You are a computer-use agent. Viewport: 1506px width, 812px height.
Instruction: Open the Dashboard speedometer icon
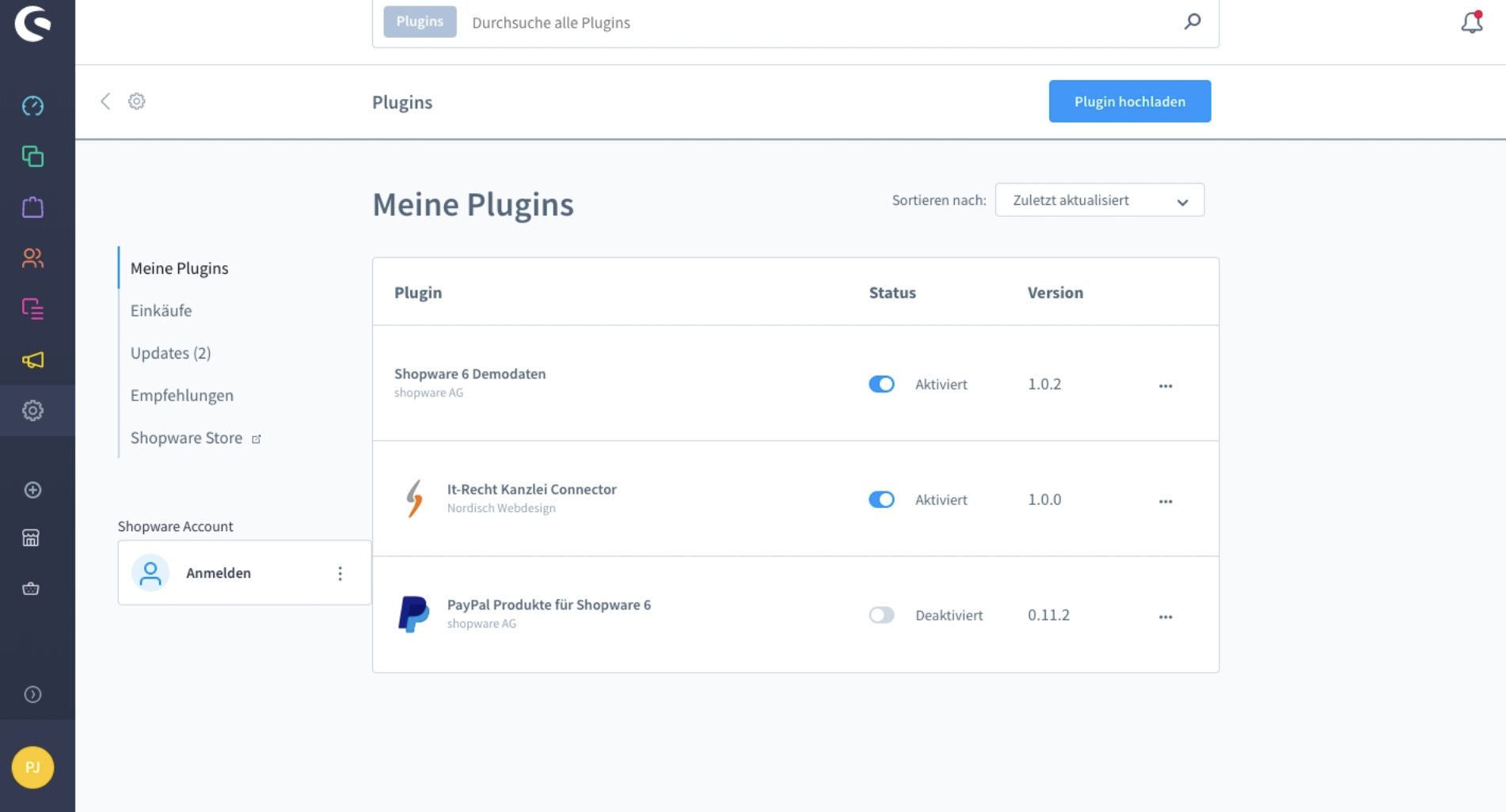(x=32, y=106)
